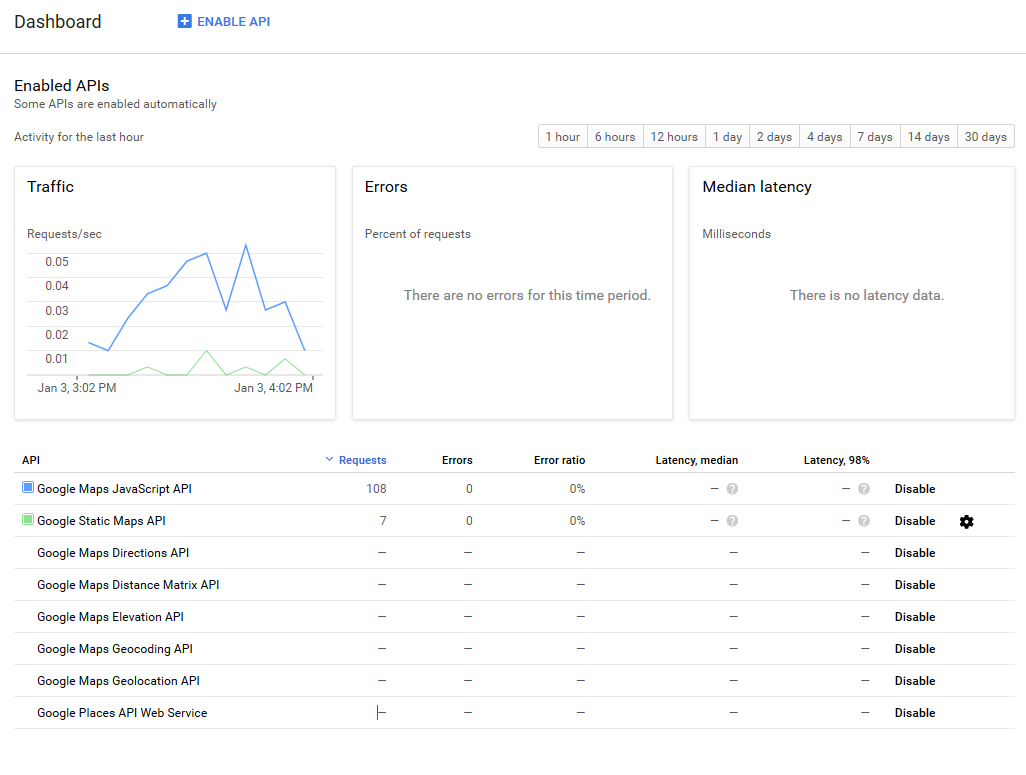Sort table by Errors column
This screenshot has height=775, width=1026.
click(457, 460)
